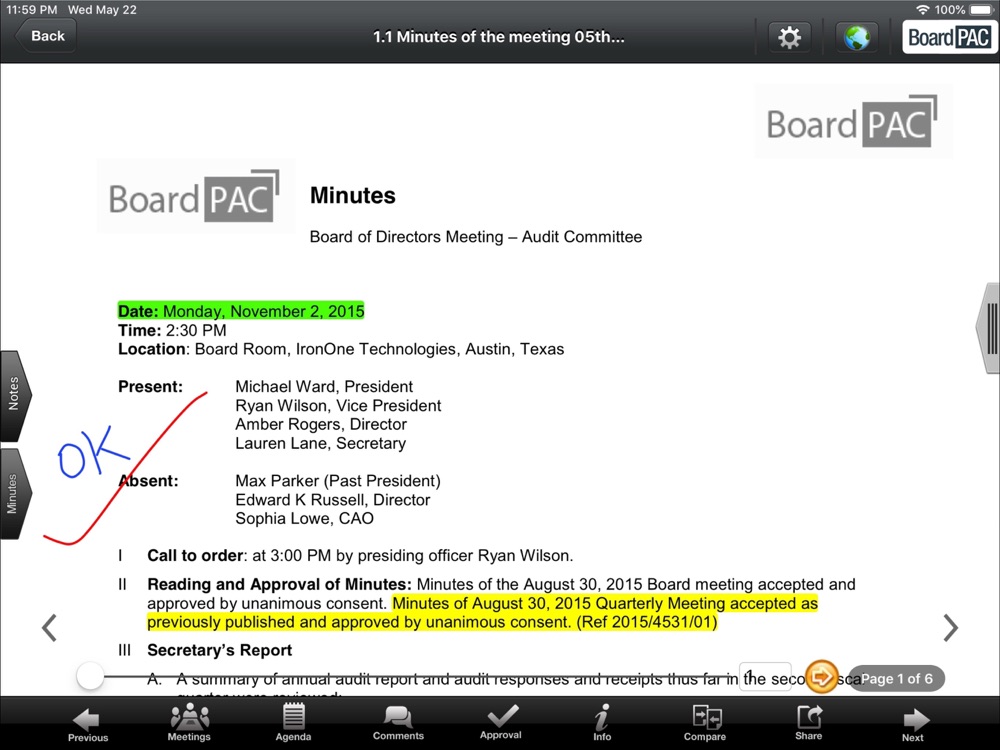Tap Next in bottom toolbar
This screenshot has width=1000, height=750.
pos(913,724)
